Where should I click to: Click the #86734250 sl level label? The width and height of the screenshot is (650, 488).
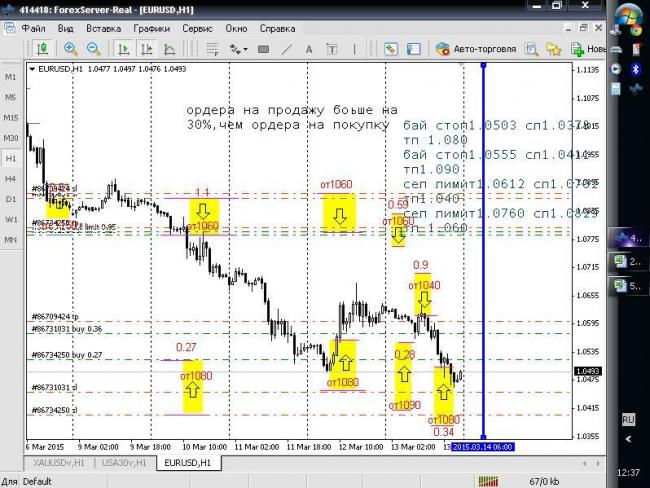(54, 410)
